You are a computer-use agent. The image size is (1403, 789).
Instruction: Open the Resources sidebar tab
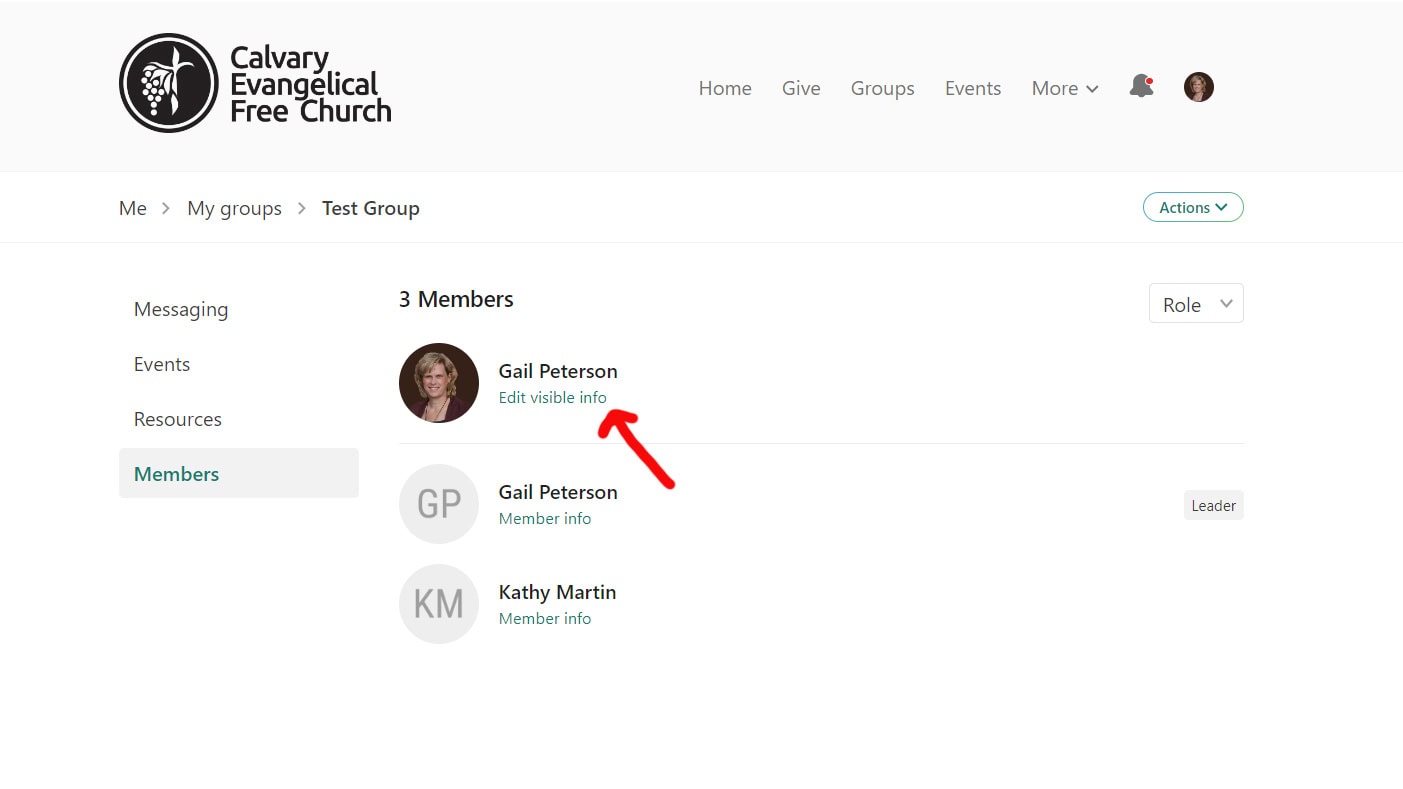coord(178,419)
